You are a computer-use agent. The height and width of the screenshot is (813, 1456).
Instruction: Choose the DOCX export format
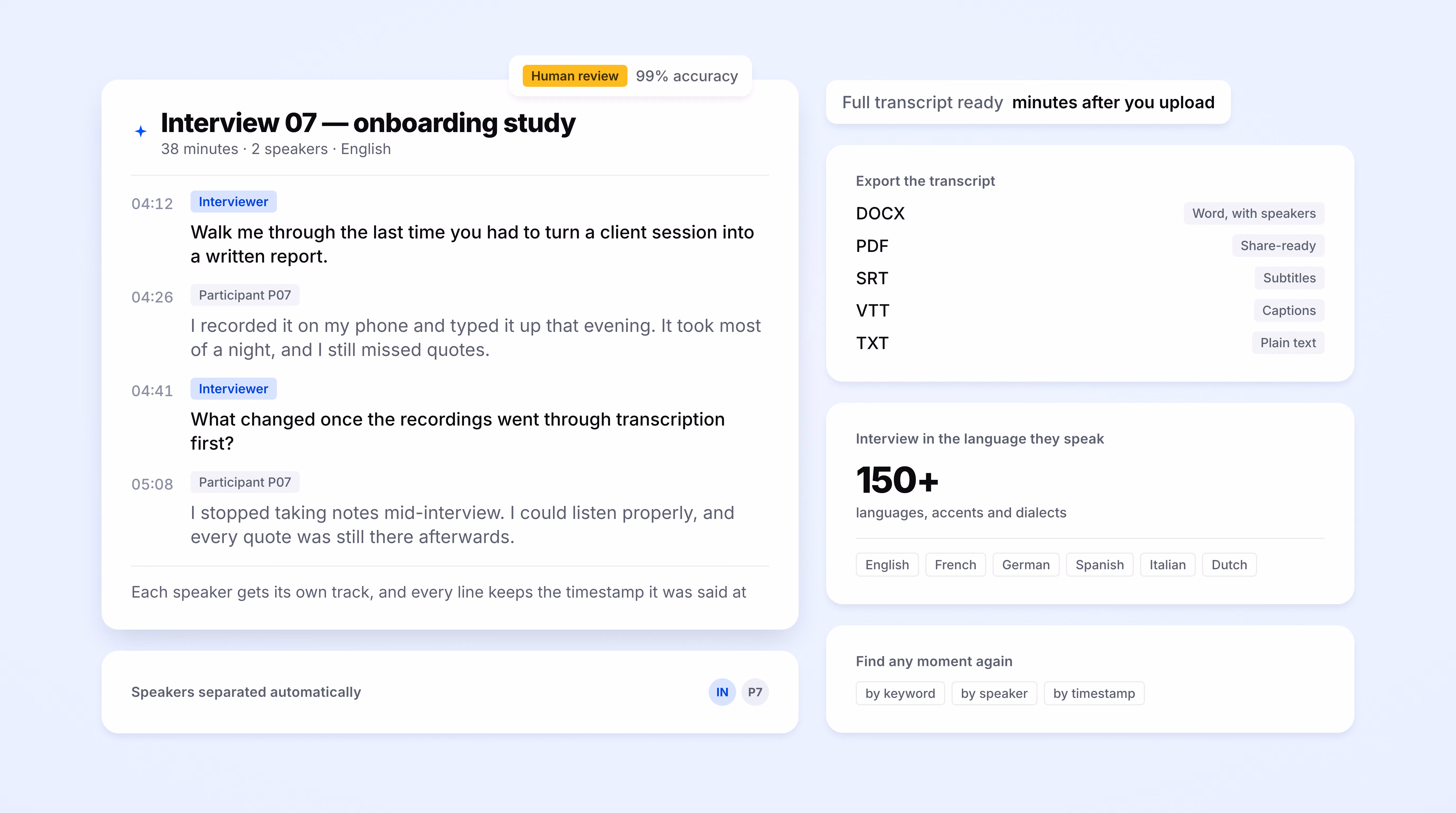coord(1090,213)
